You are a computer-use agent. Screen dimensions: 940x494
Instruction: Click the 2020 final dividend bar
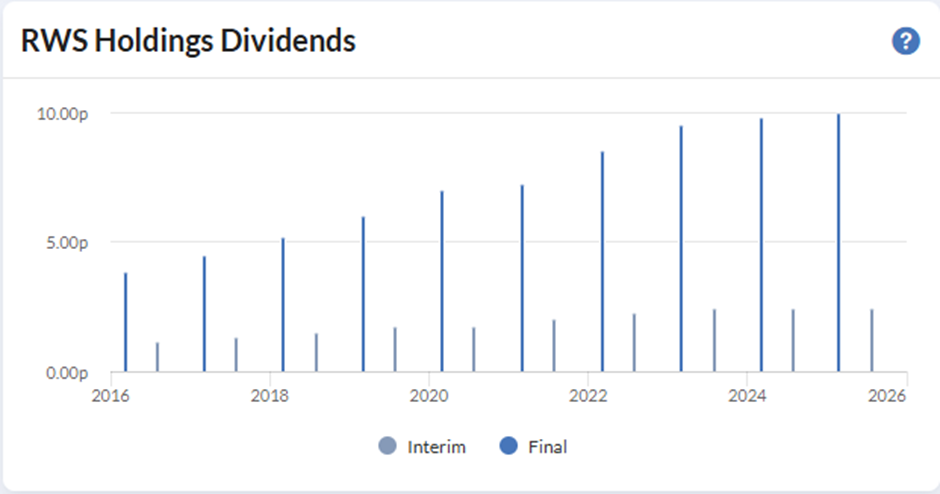click(442, 281)
